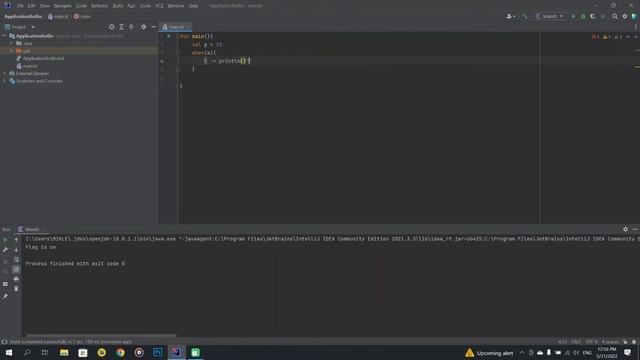Click horizontal scrollbar in Run console
640x360 pixels.
coord(101,336)
